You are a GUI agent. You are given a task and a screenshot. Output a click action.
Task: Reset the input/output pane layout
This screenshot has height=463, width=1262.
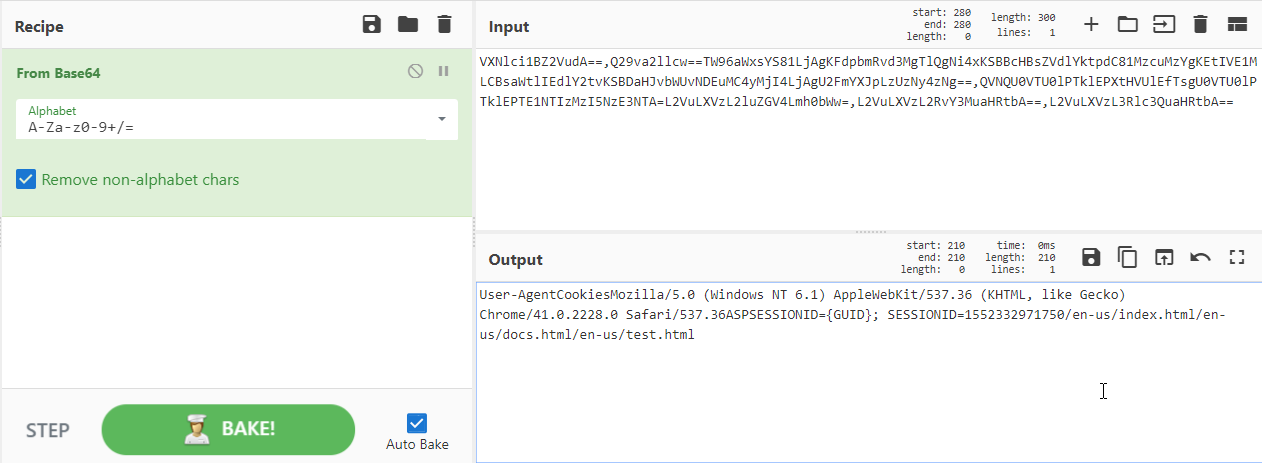pyautogui.click(x=1237, y=24)
